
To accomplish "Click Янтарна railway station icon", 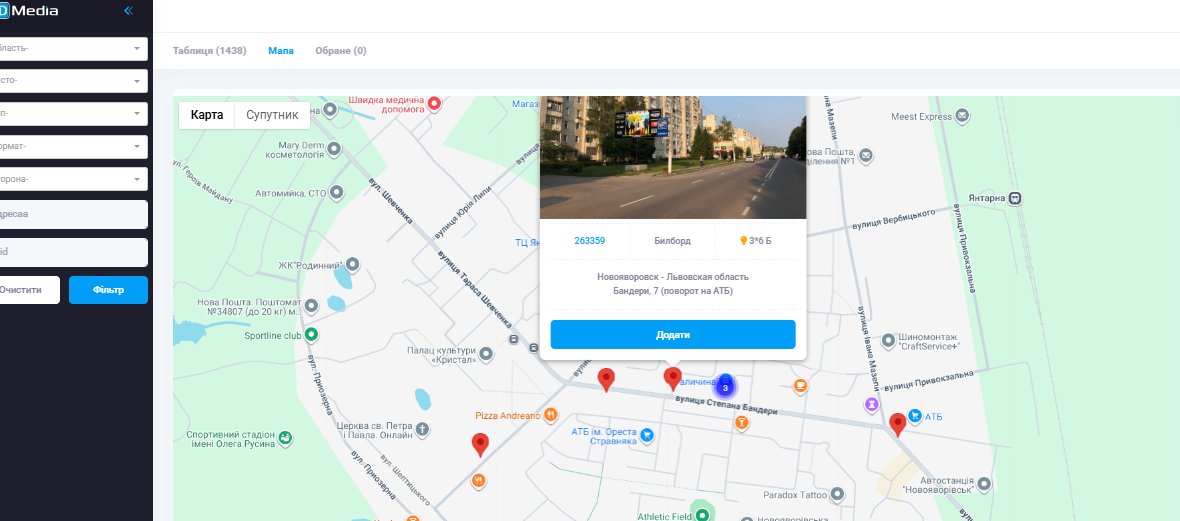I will tap(1016, 198).
